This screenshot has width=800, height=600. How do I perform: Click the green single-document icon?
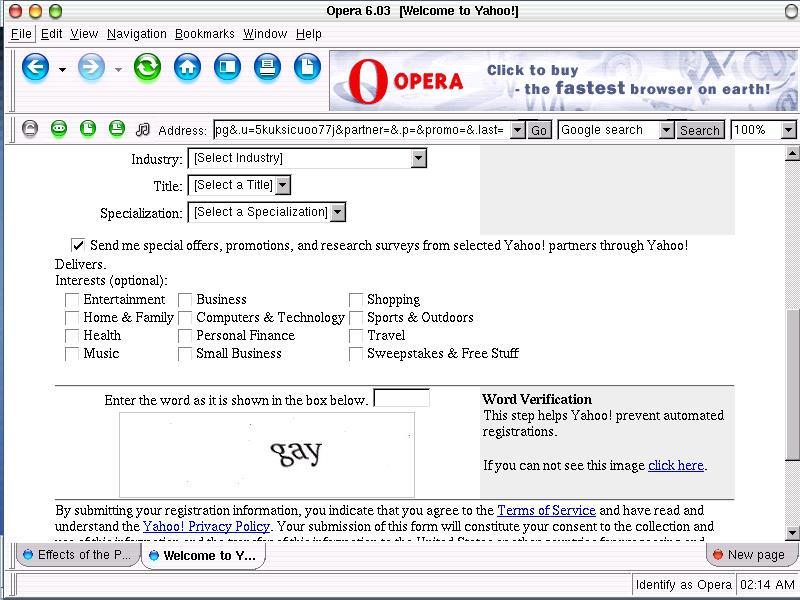tap(88, 129)
